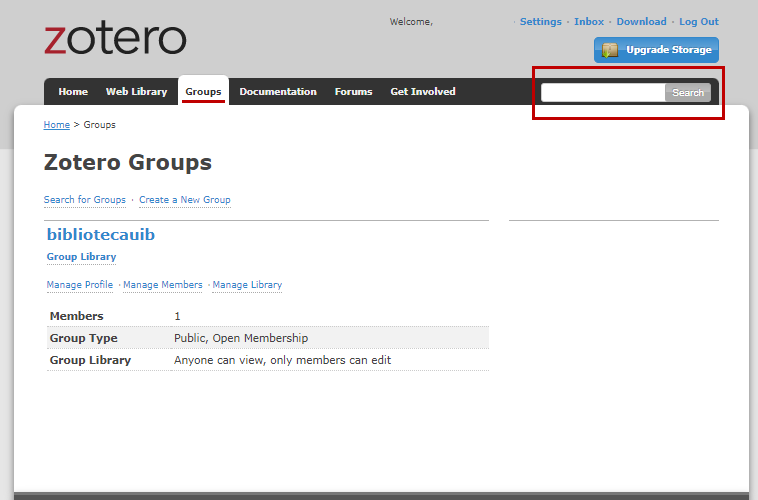Click Create a New Group
This screenshot has height=500, width=758.
(185, 200)
